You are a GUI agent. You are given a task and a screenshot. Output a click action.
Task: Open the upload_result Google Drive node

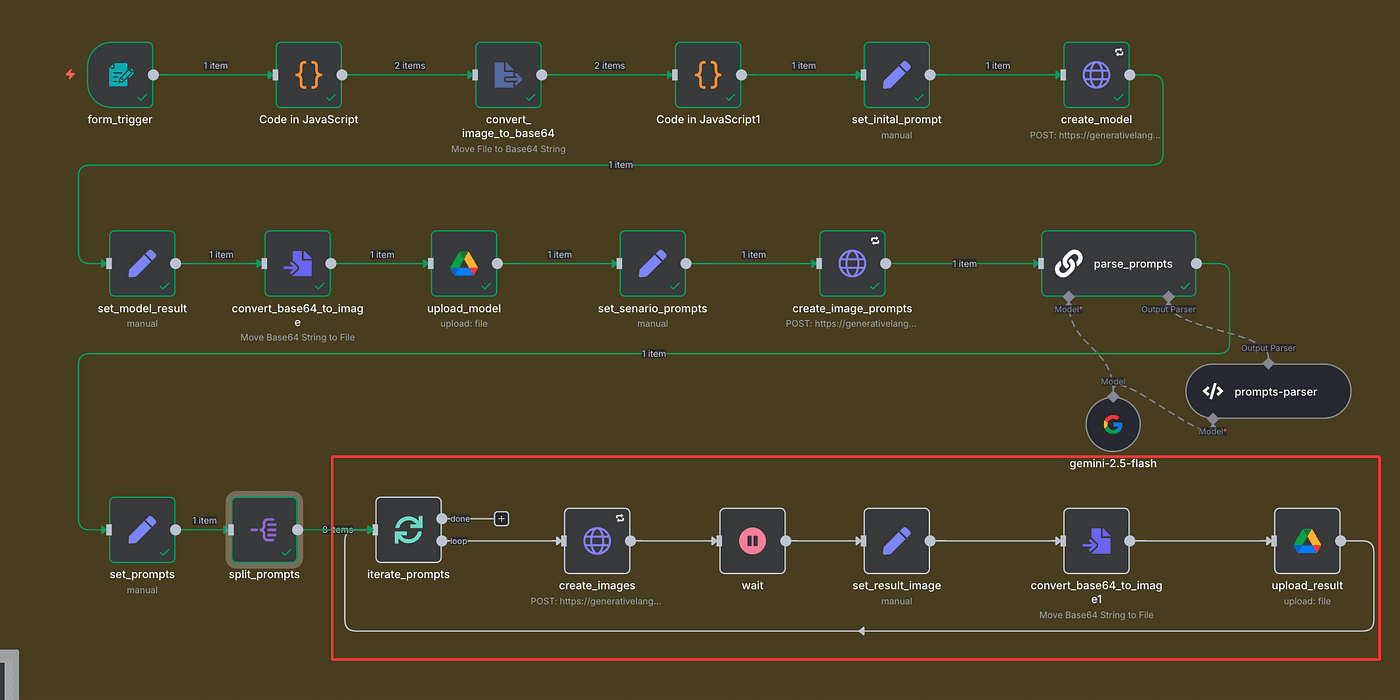[x=1307, y=541]
